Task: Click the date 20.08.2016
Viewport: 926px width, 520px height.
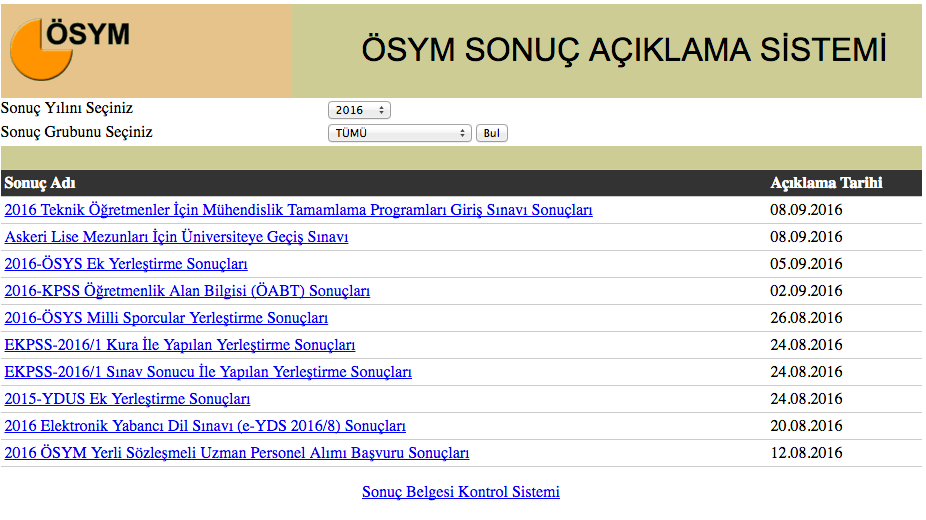Action: point(806,426)
